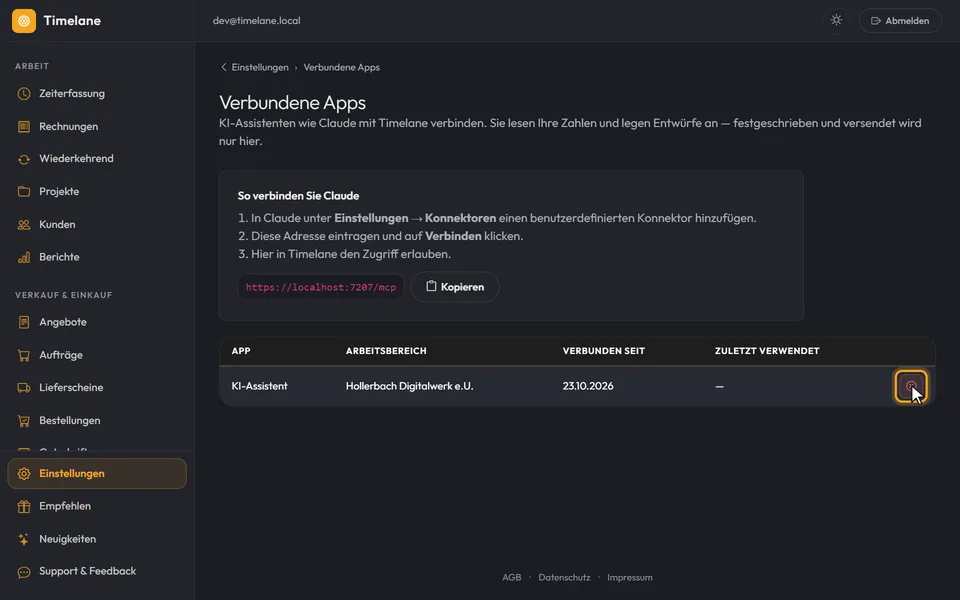Open the AGB footer link
Image resolution: width=960 pixels, height=600 pixels.
512,577
